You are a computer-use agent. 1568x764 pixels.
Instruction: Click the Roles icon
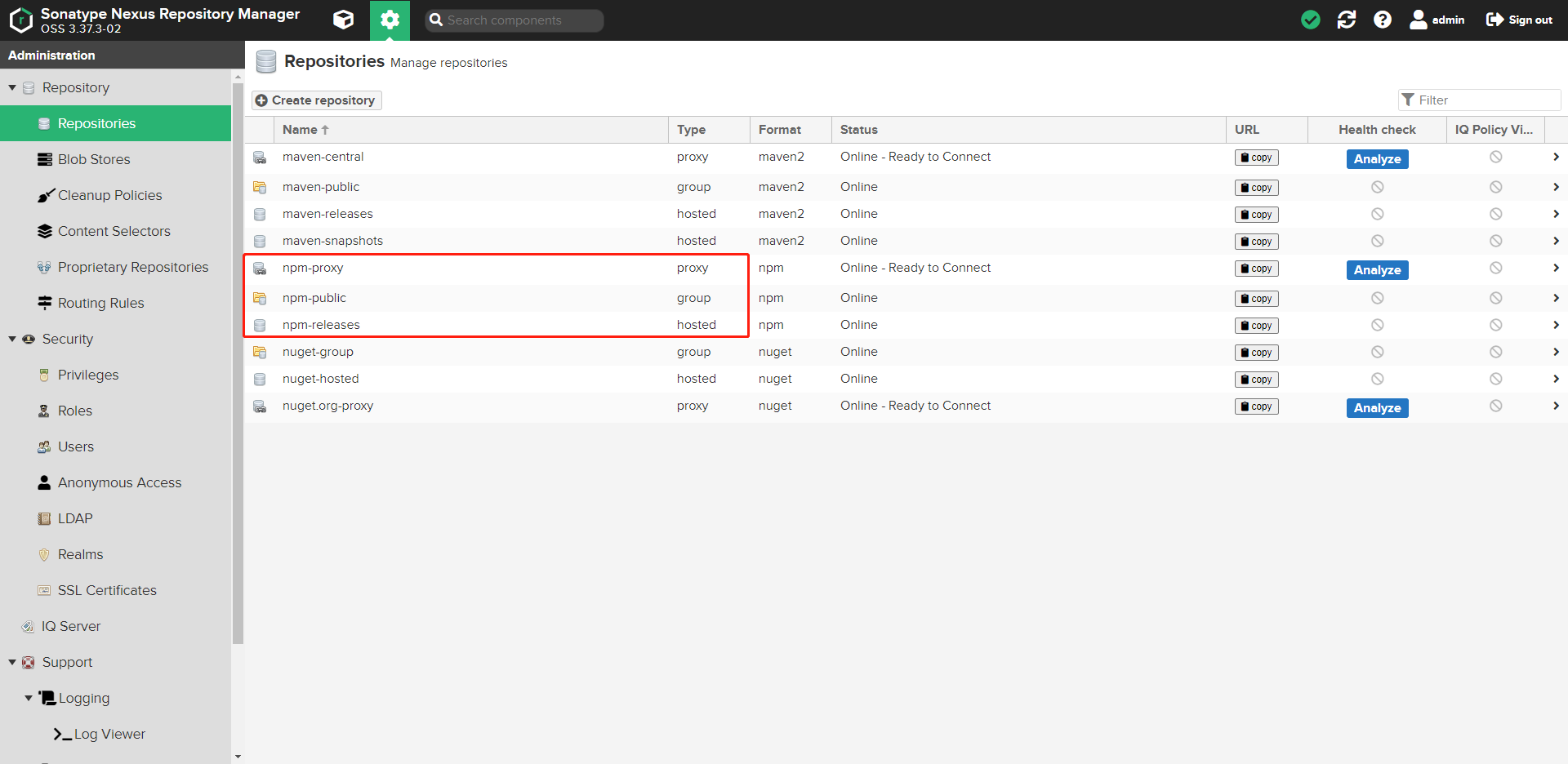(44, 411)
